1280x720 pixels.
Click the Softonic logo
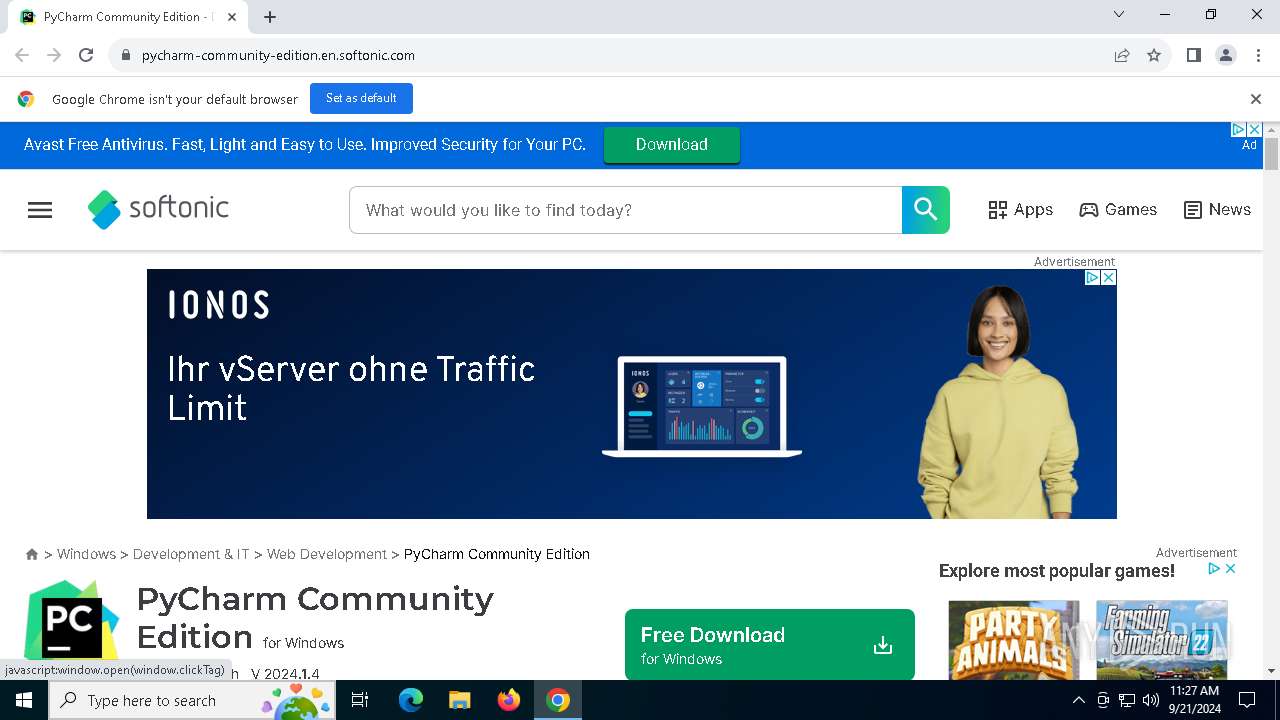[158, 209]
